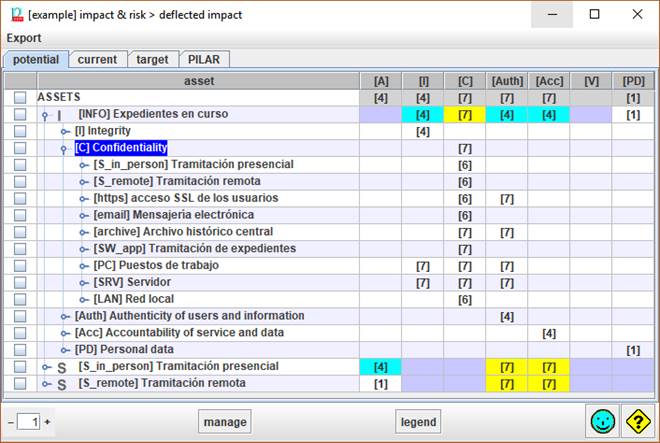Screen dimensions: 660x443
Task: Click the minus icon to decrease level
Action: click(10, 422)
